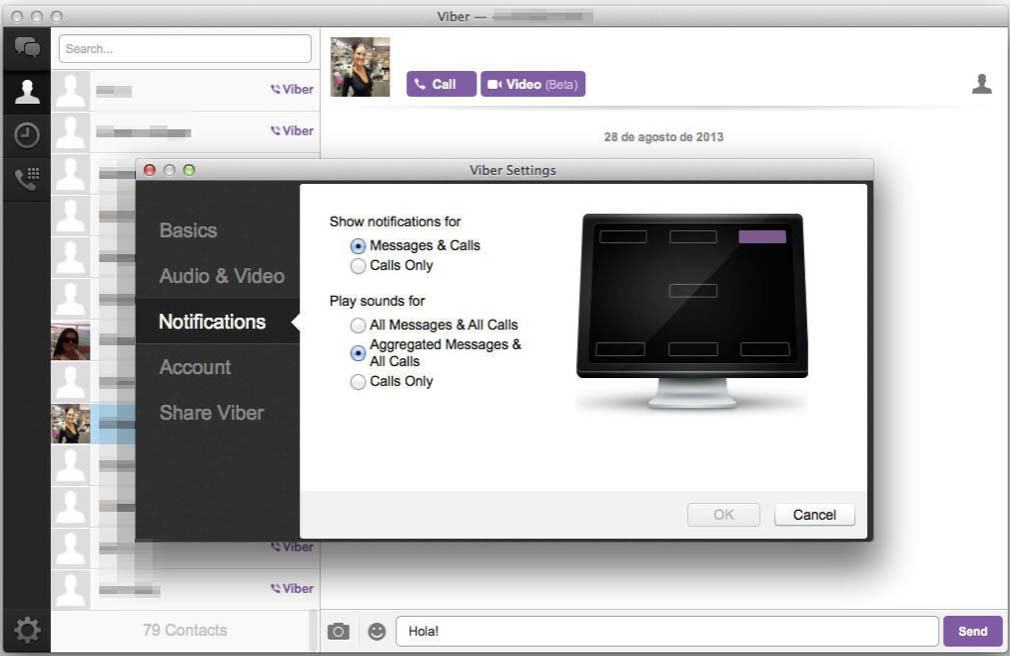1010x656 pixels.
Task: Select contact with sunglasses photo in list
Action: point(70,342)
